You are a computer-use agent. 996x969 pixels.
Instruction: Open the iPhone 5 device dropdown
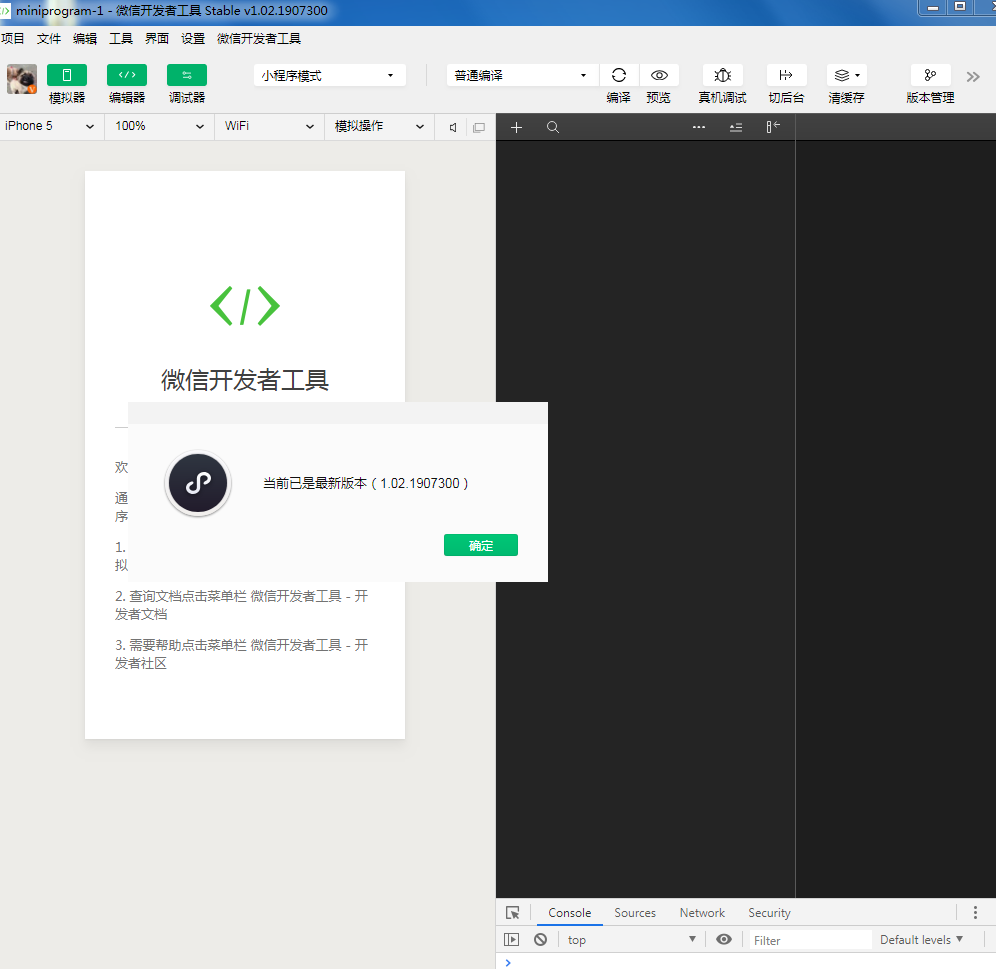(50, 126)
